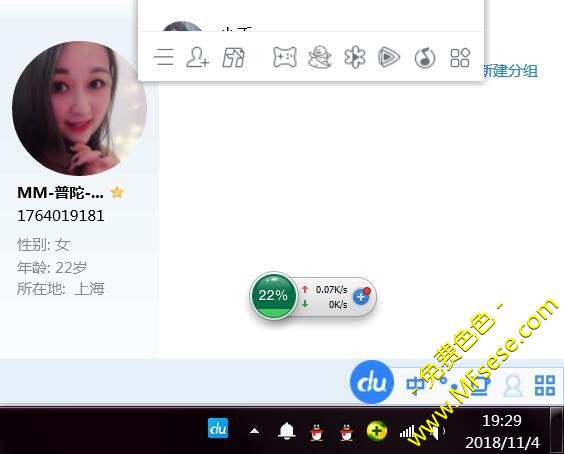Open the QQ Music note icon
Viewport: 564px width, 454px height.
click(425, 58)
